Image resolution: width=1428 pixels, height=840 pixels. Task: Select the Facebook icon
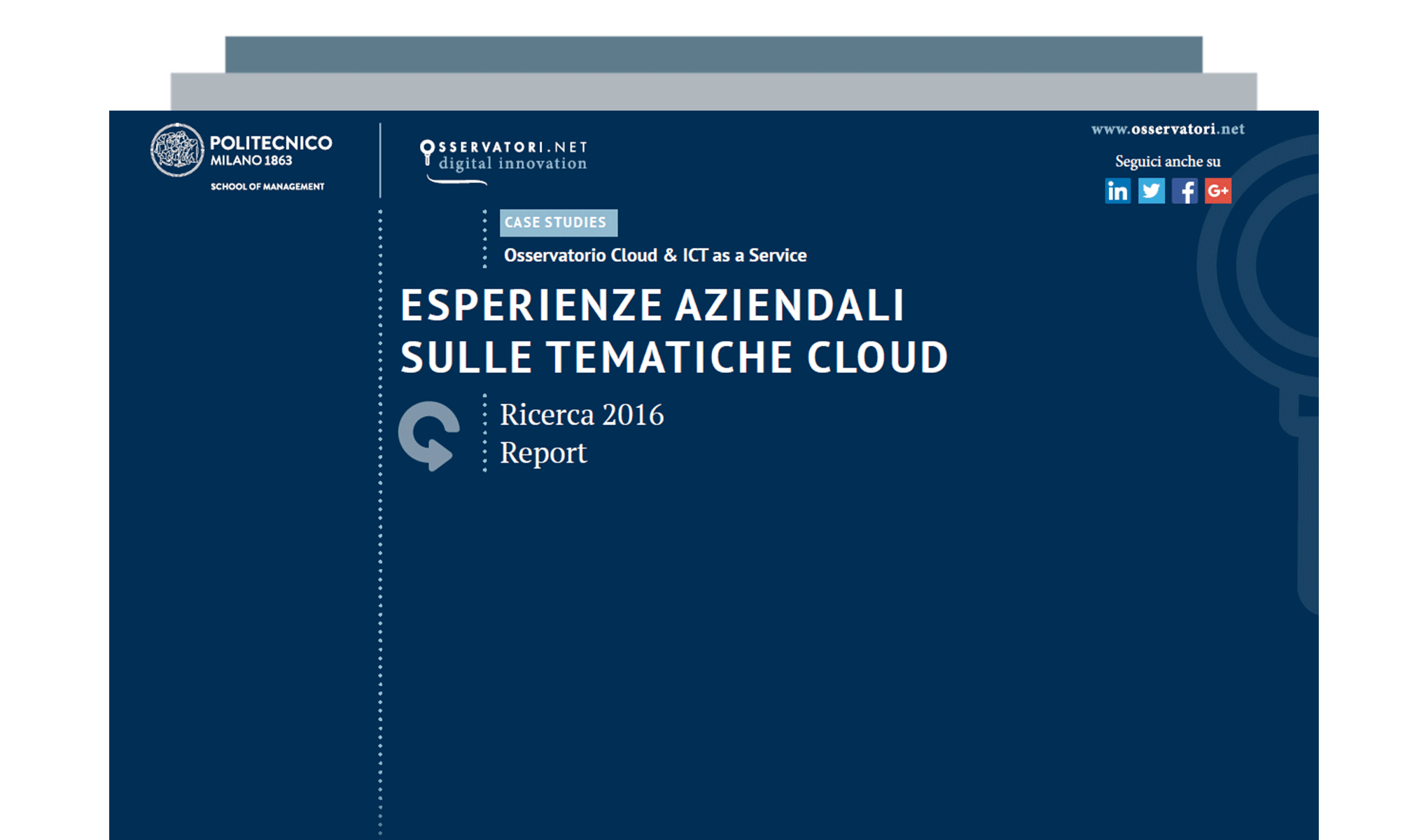coord(1185,191)
